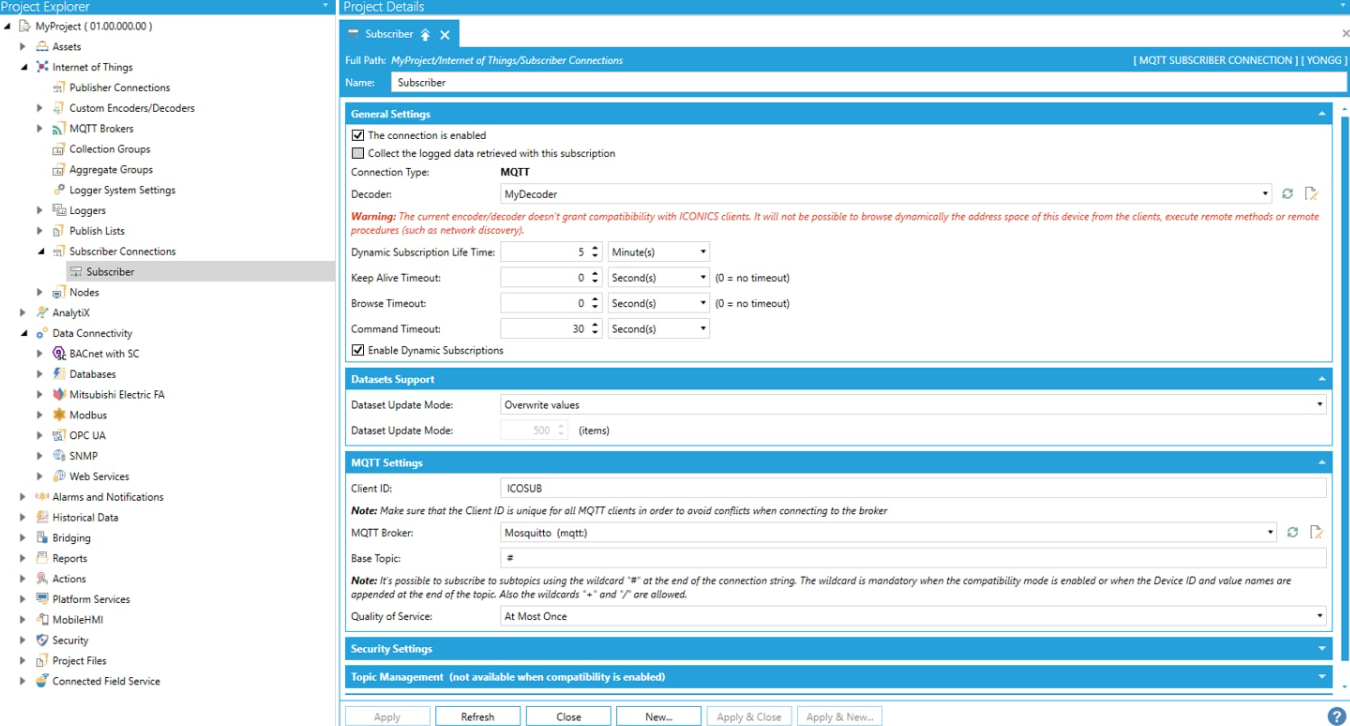This screenshot has width=1350, height=726.
Task: Click the Apply & Close button
Action: 749,716
